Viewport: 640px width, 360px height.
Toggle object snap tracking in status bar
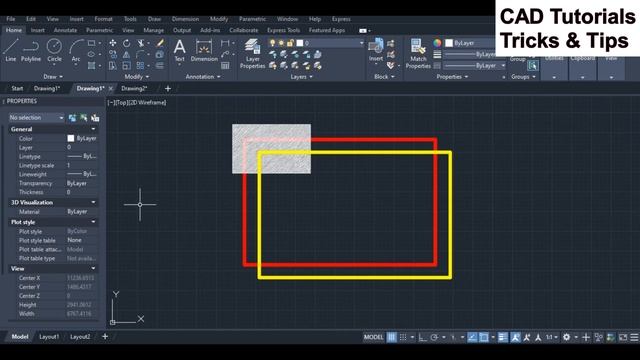coord(472,337)
